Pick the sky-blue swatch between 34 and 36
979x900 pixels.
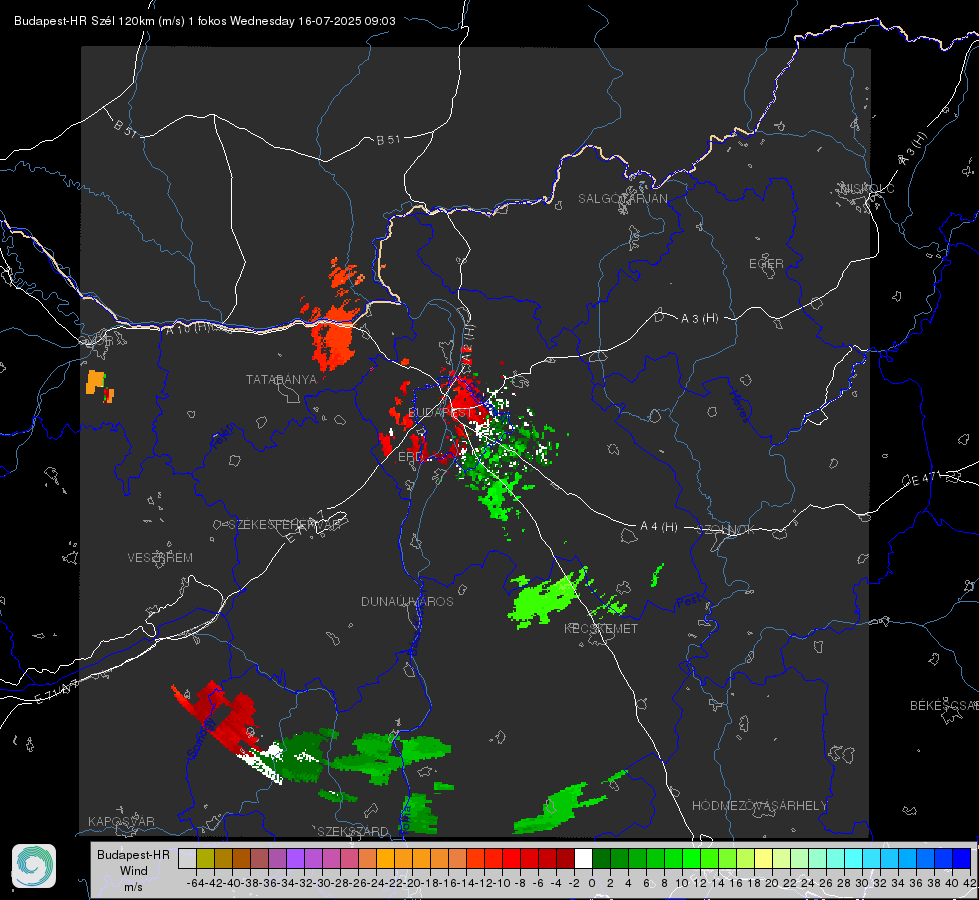(x=907, y=858)
